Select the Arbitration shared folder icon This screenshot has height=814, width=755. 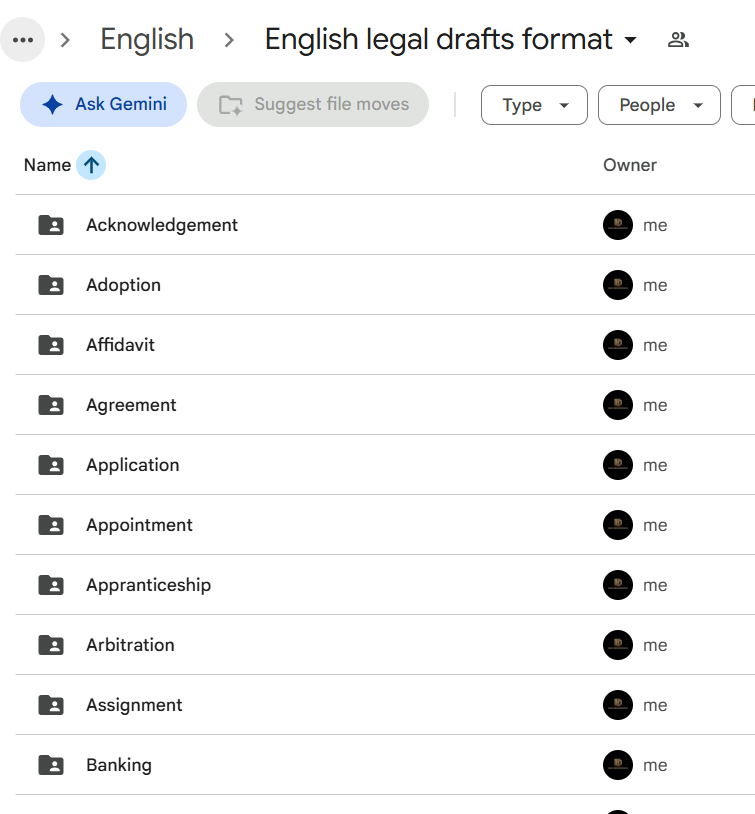[51, 645]
